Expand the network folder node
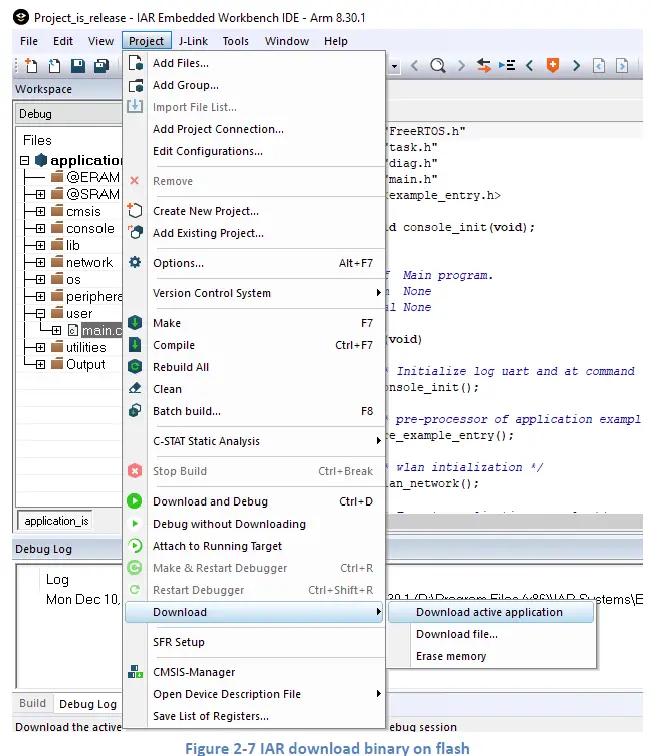Screen dimensions: 652x756 41,263
